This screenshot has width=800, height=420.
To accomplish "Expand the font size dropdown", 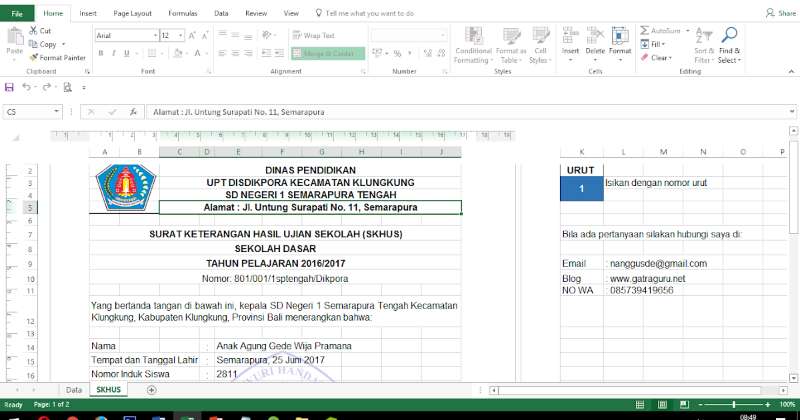I will click(x=172, y=35).
